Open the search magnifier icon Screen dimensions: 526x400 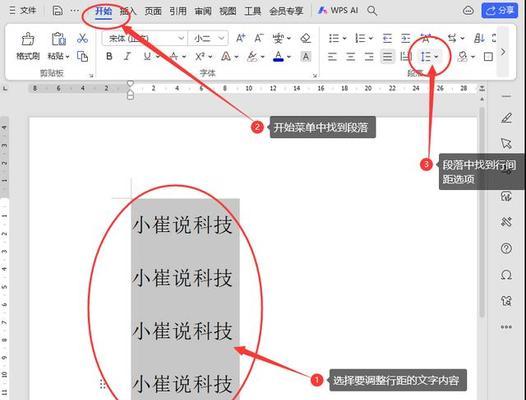coord(372,11)
